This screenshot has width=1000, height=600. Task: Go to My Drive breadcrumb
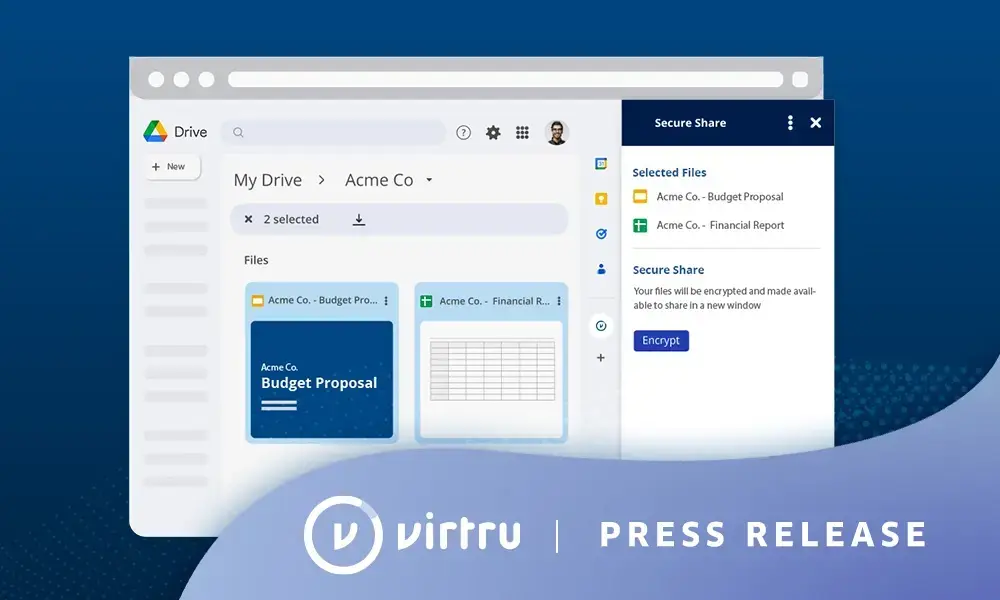pos(268,180)
